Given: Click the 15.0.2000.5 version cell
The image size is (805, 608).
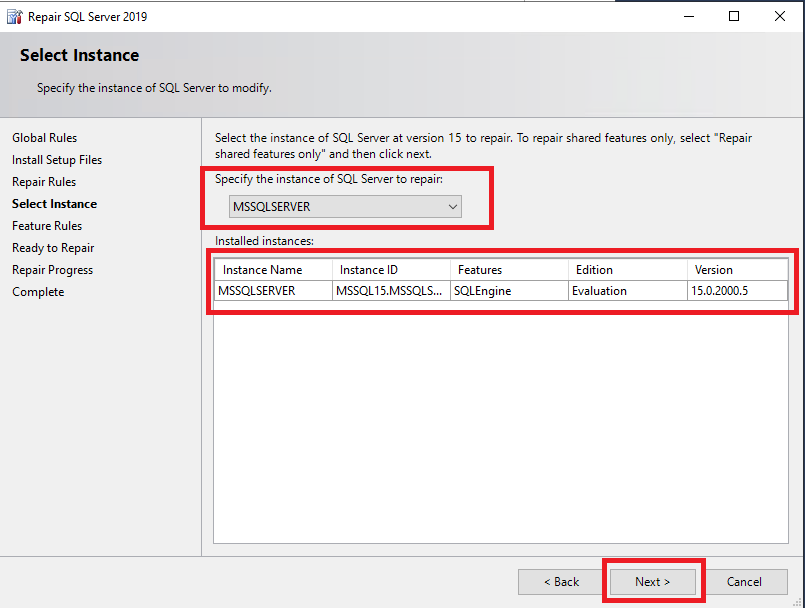Looking at the screenshot, I should pos(738,291).
